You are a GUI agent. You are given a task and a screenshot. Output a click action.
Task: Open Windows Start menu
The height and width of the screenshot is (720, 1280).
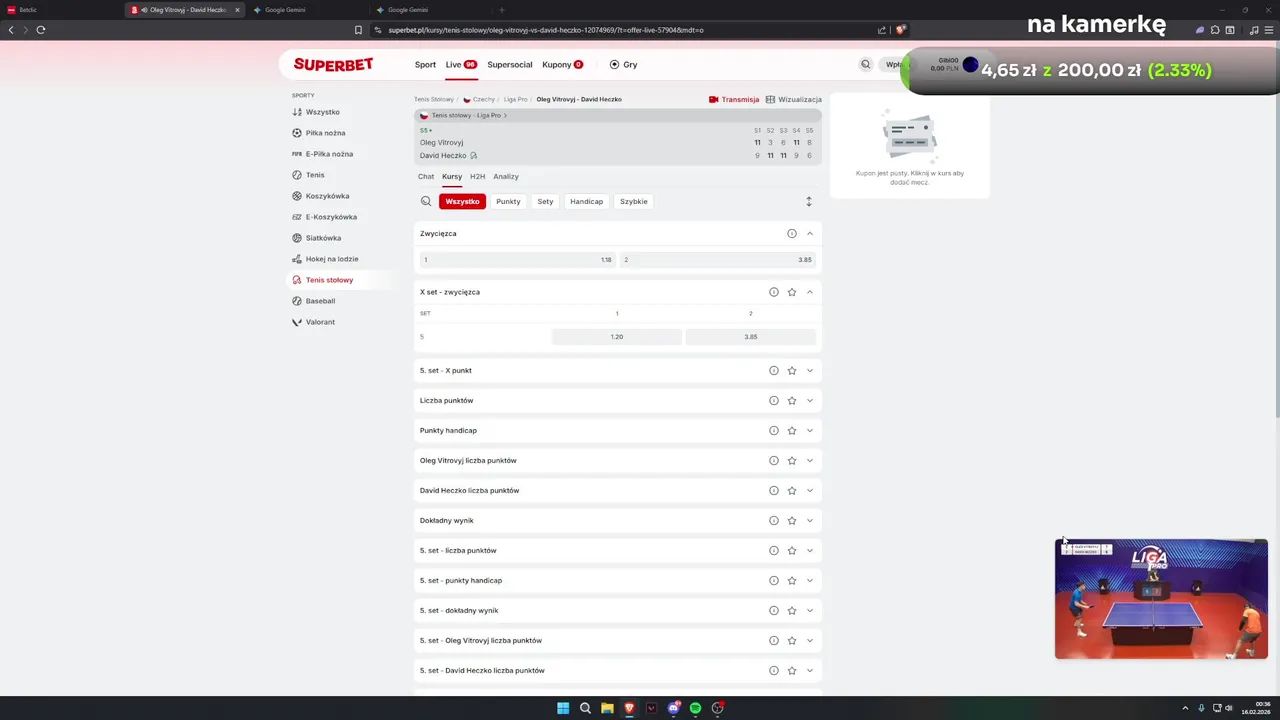[x=563, y=708]
